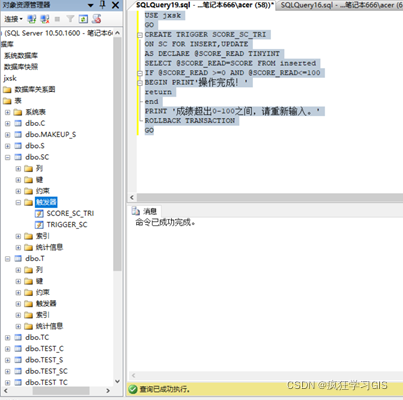Viewport: 403px width, 400px height.
Task: Click the funnel filter icon
Action: coord(70,19)
